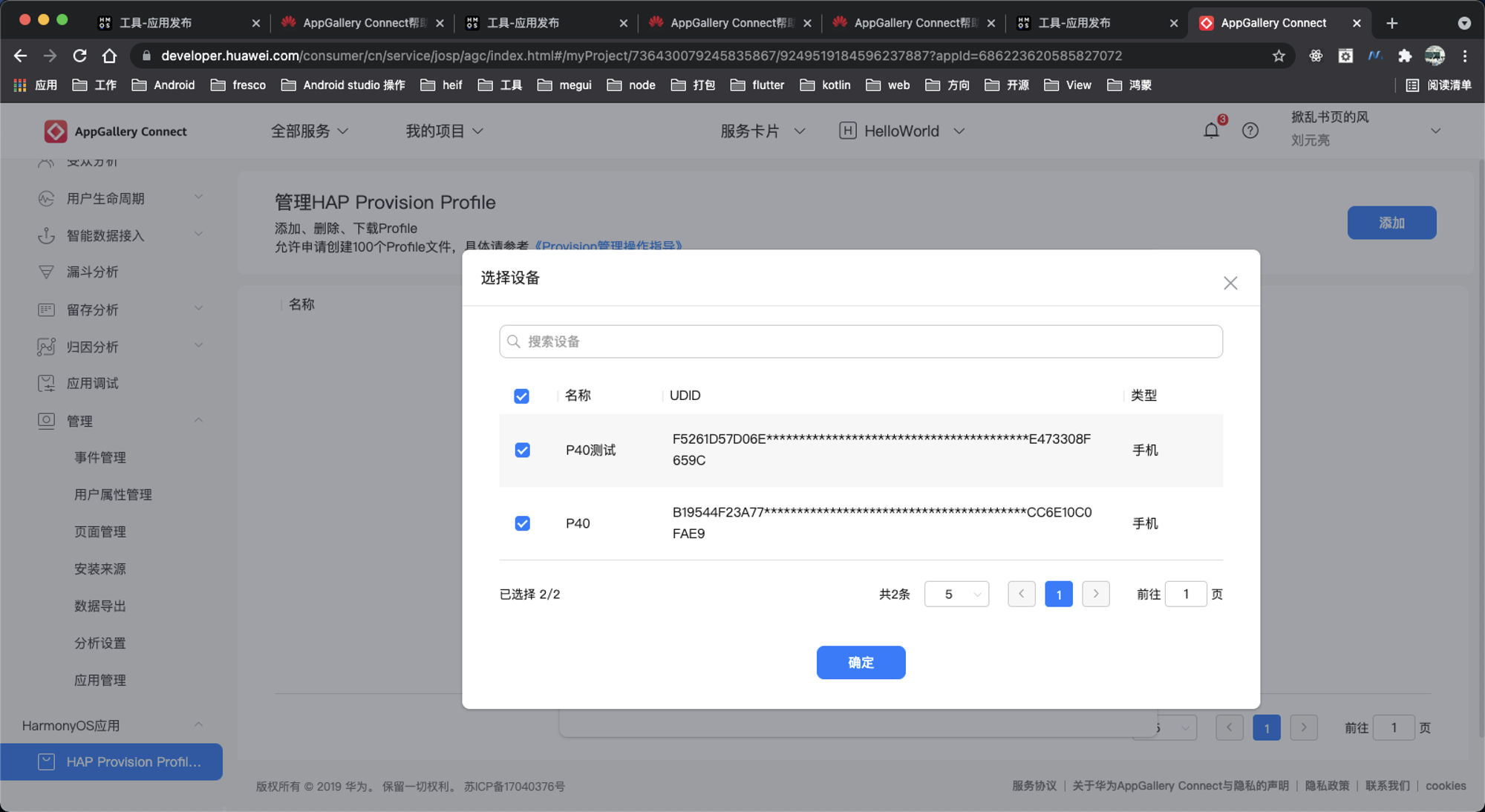
Task: Open the Chrome extensions puzzle icon
Action: point(1405,56)
